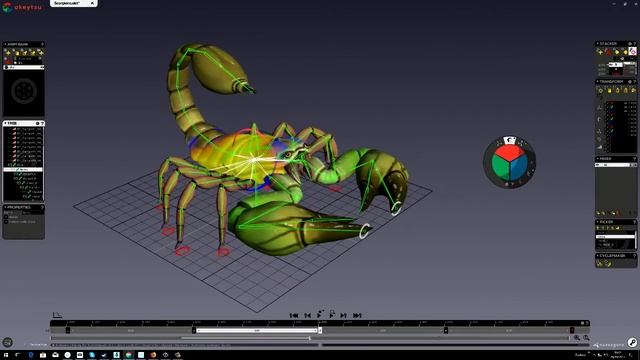Open the Stacker panel settings gear
The image size is (640, 360).
tap(630, 44)
